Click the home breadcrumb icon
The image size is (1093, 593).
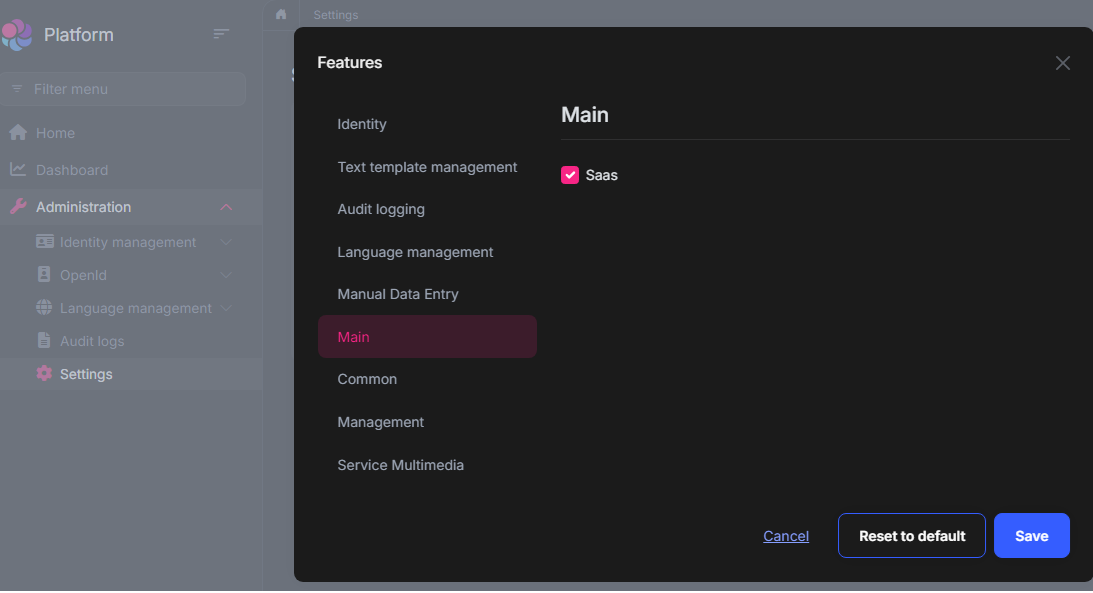pyautogui.click(x=281, y=14)
